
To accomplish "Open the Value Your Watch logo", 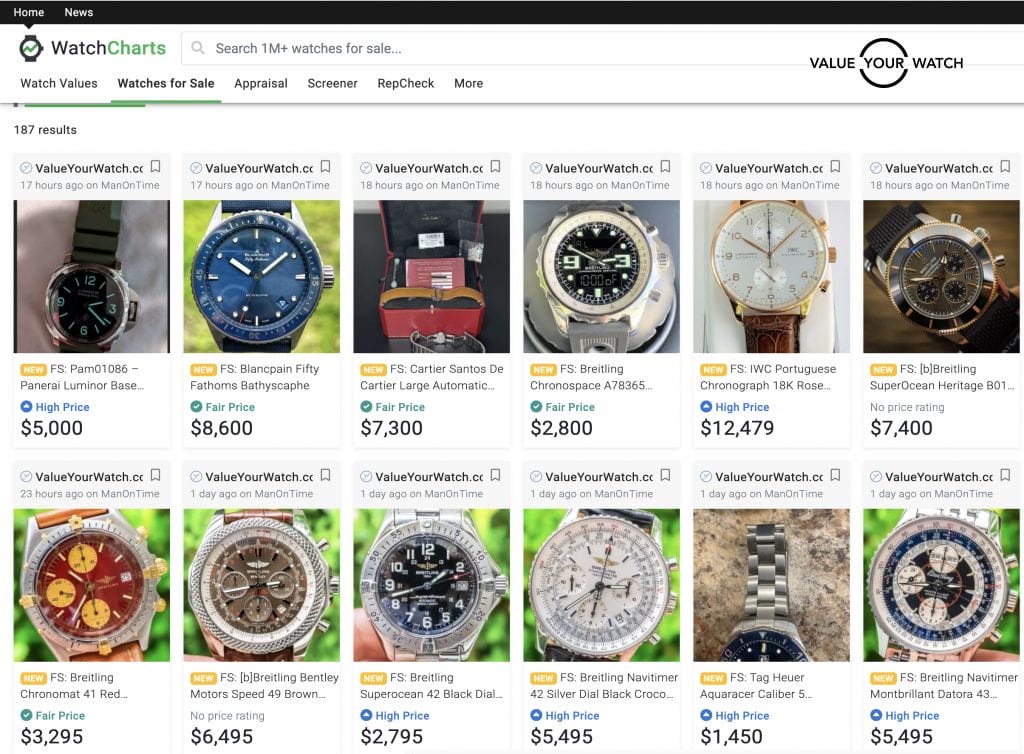I will tap(885, 62).
